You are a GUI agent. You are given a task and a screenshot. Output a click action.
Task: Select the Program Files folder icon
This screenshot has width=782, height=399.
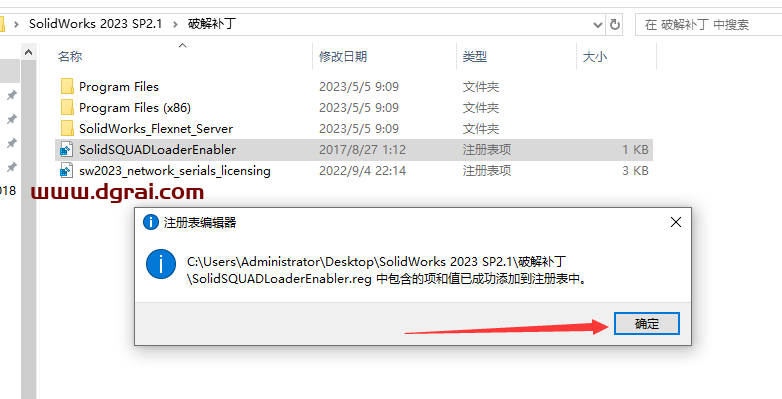pos(67,87)
